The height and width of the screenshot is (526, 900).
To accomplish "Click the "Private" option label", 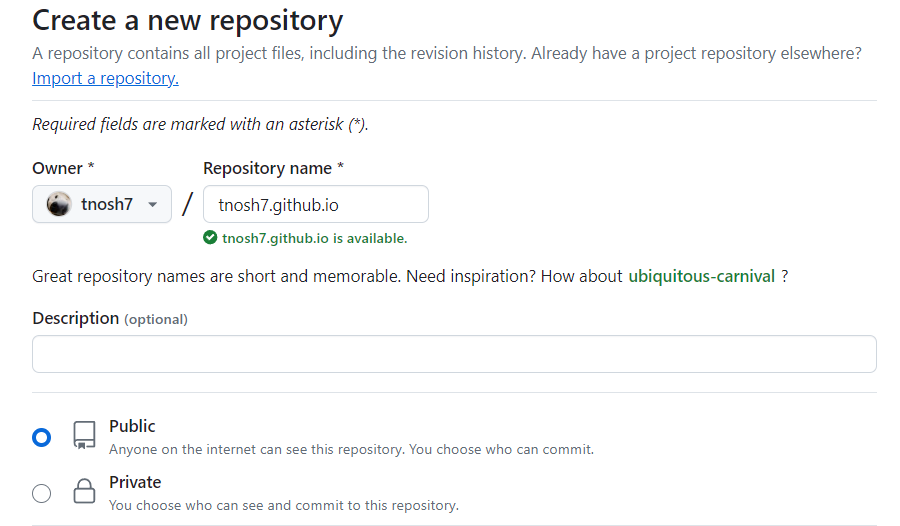I will click(135, 482).
